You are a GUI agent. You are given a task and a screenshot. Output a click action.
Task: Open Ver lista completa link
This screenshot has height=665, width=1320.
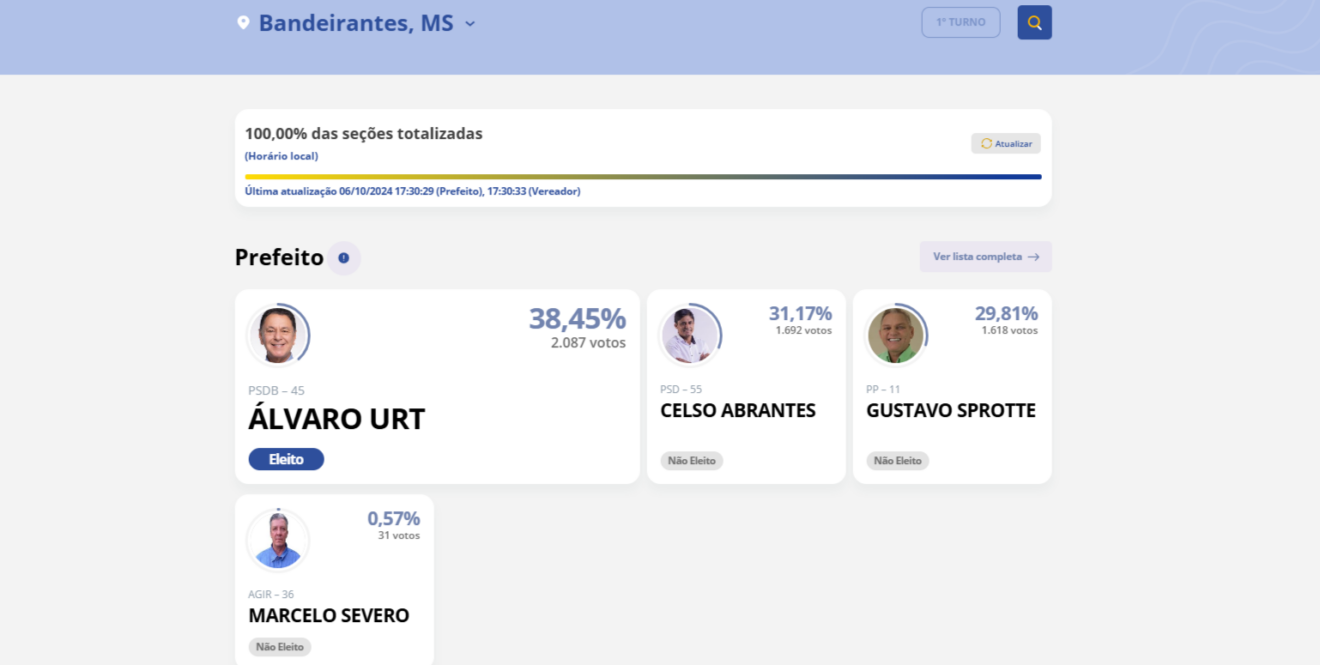[986, 257]
